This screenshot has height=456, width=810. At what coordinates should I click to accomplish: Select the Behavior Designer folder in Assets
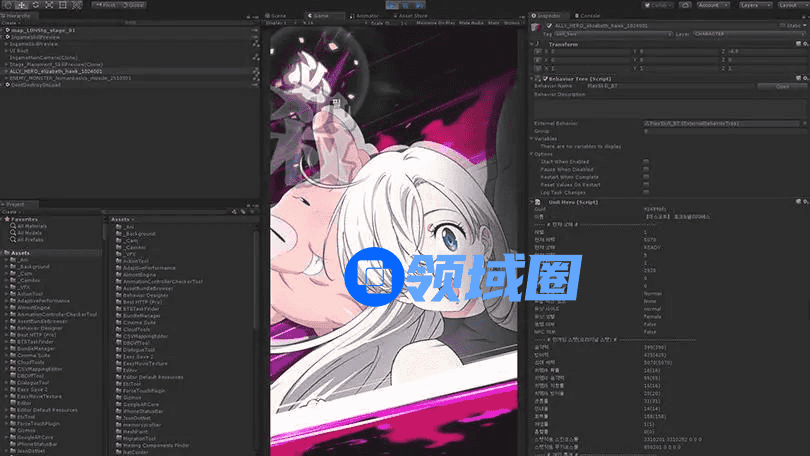tap(39, 327)
